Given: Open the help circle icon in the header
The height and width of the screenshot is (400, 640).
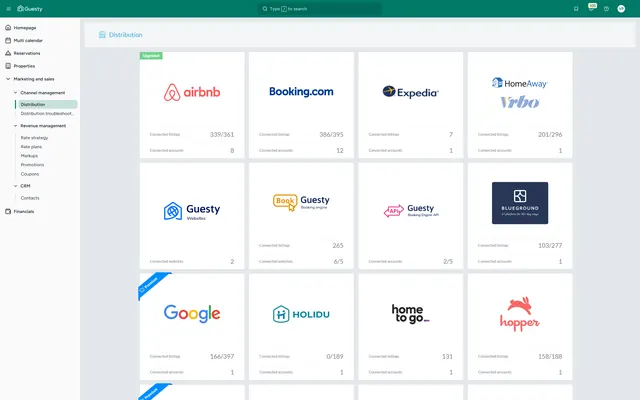Looking at the screenshot, I should point(606,9).
